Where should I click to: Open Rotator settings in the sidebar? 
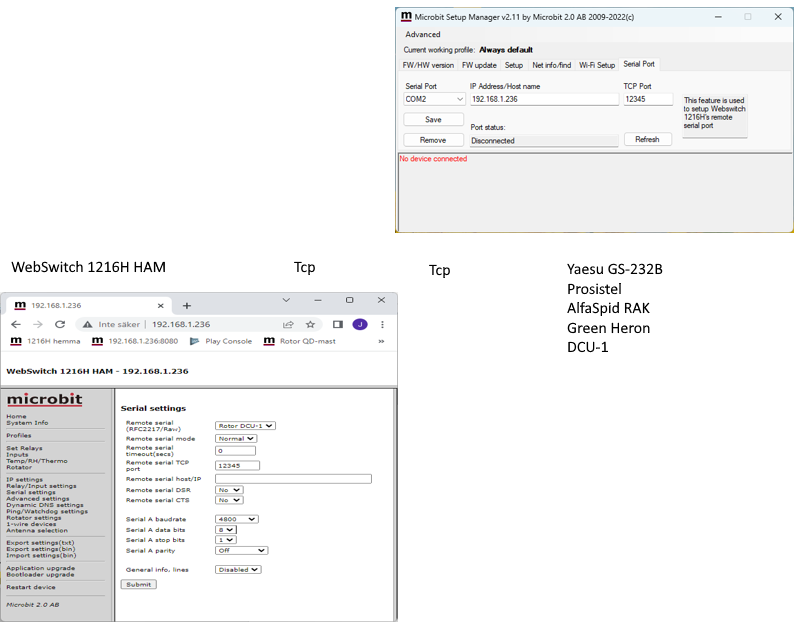pos(34,518)
